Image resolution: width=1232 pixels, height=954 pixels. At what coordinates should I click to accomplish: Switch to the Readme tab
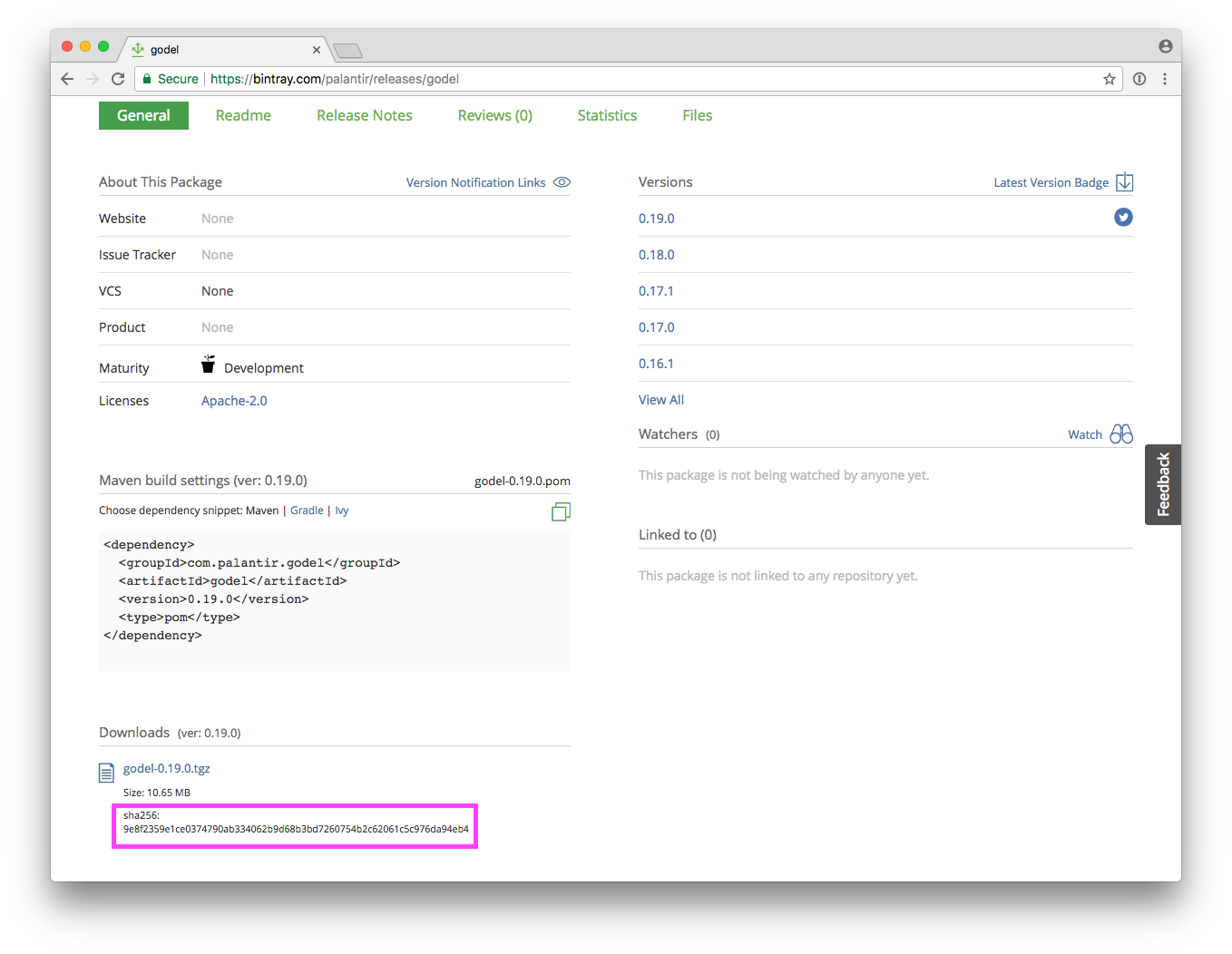[243, 115]
